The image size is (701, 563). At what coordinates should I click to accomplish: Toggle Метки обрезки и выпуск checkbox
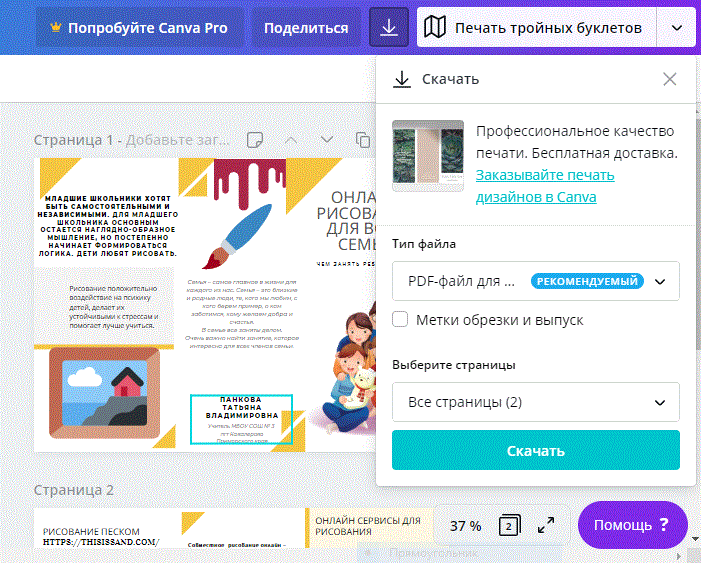[400, 320]
